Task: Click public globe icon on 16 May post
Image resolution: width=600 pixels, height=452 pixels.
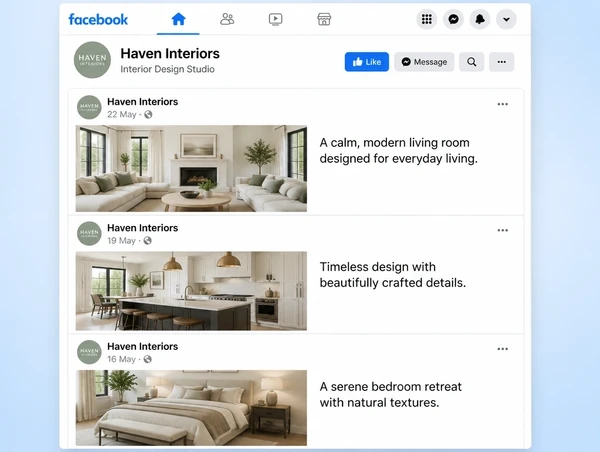Action: pos(147,359)
